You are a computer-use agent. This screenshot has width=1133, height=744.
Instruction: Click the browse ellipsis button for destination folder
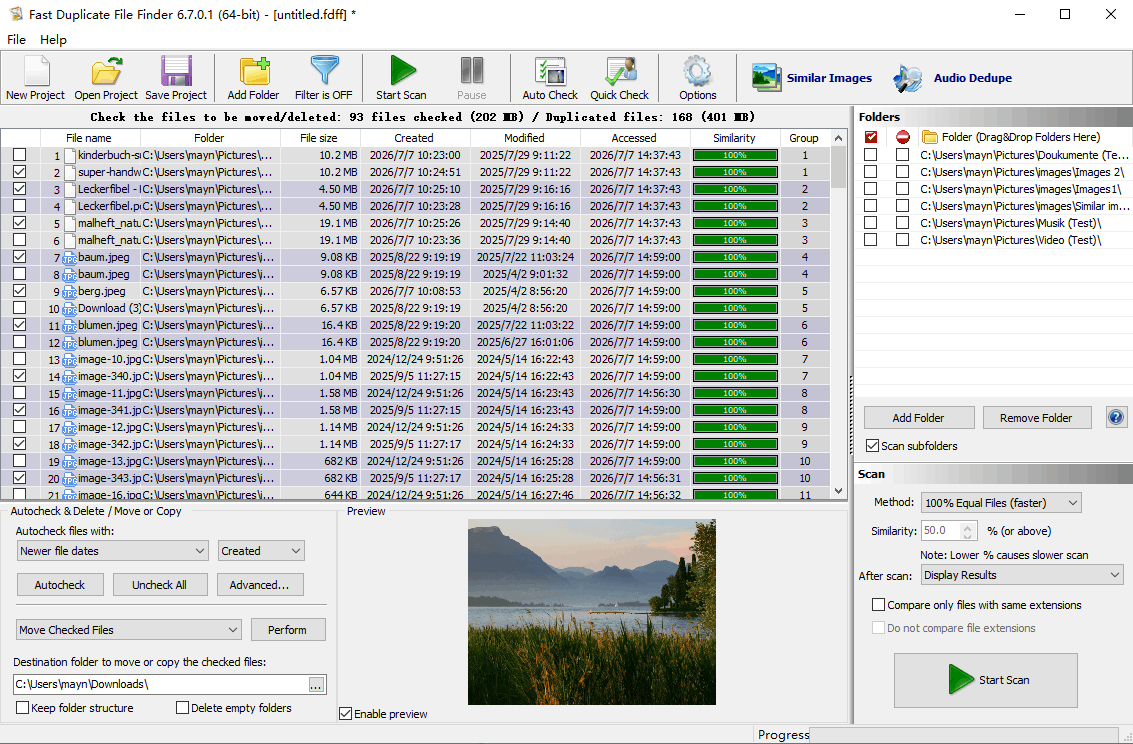pyautogui.click(x=316, y=685)
